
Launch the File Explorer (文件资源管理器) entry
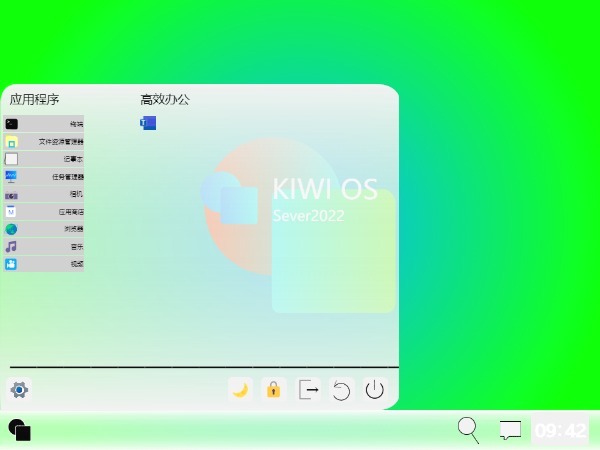click(44, 142)
